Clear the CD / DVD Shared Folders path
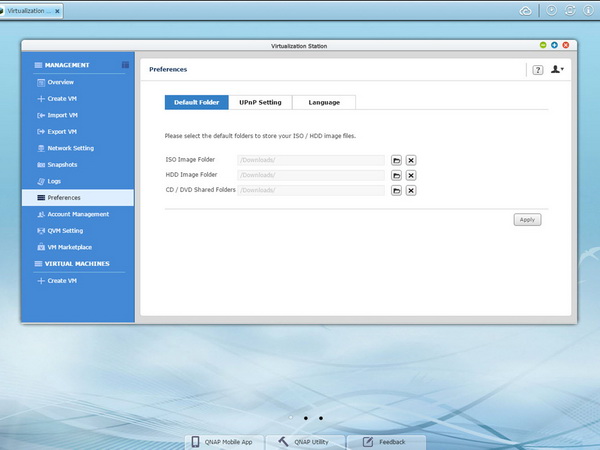 [x=411, y=191]
